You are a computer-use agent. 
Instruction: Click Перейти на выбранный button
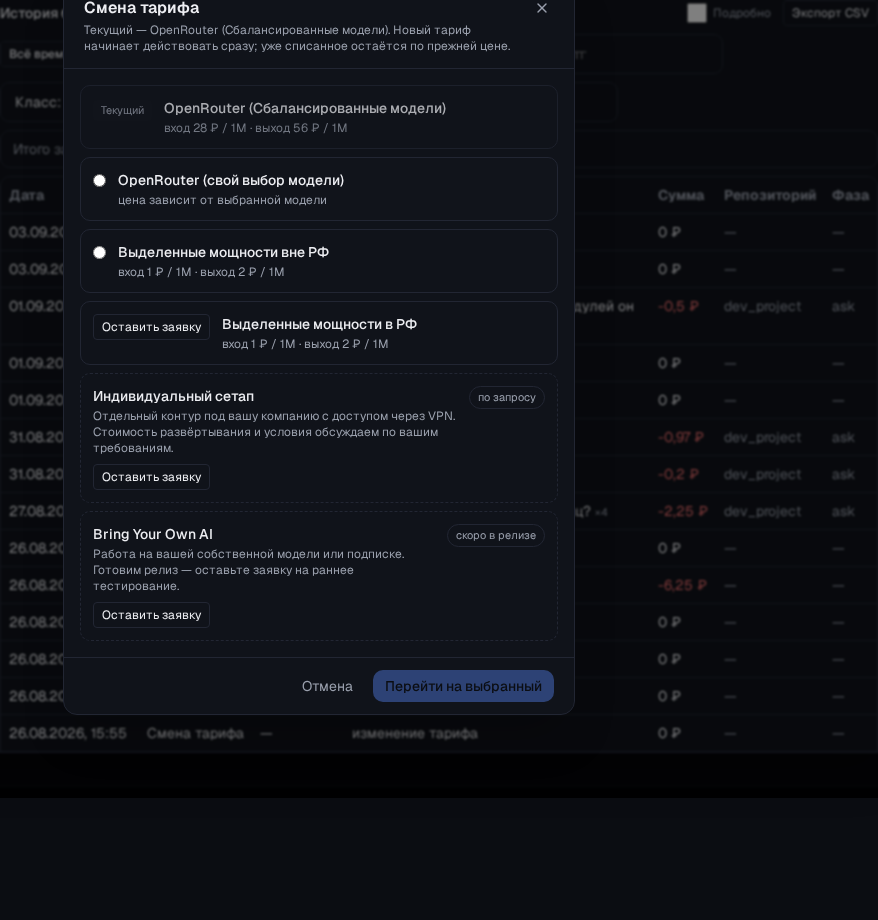463,686
